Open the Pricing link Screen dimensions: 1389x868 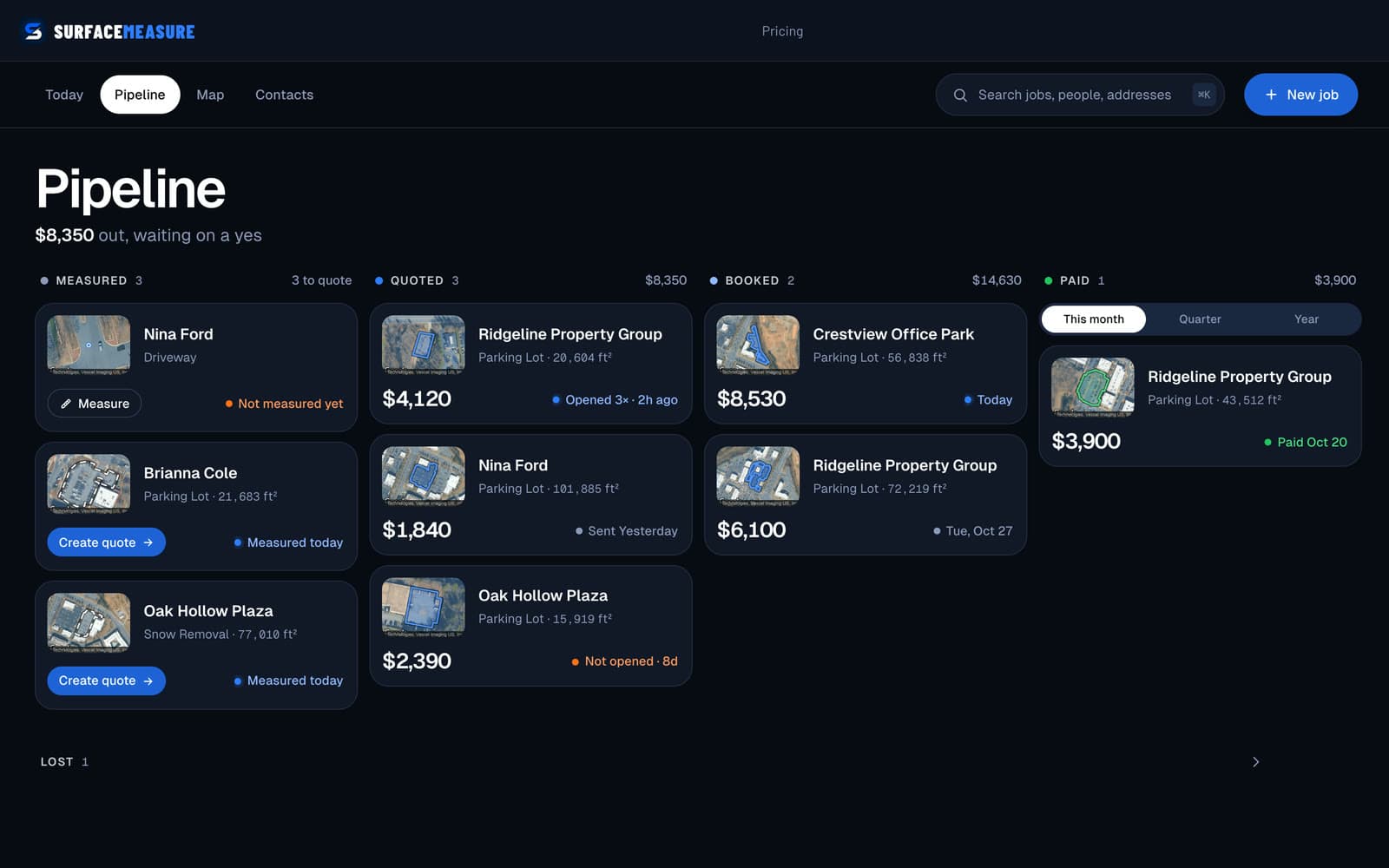point(782,31)
